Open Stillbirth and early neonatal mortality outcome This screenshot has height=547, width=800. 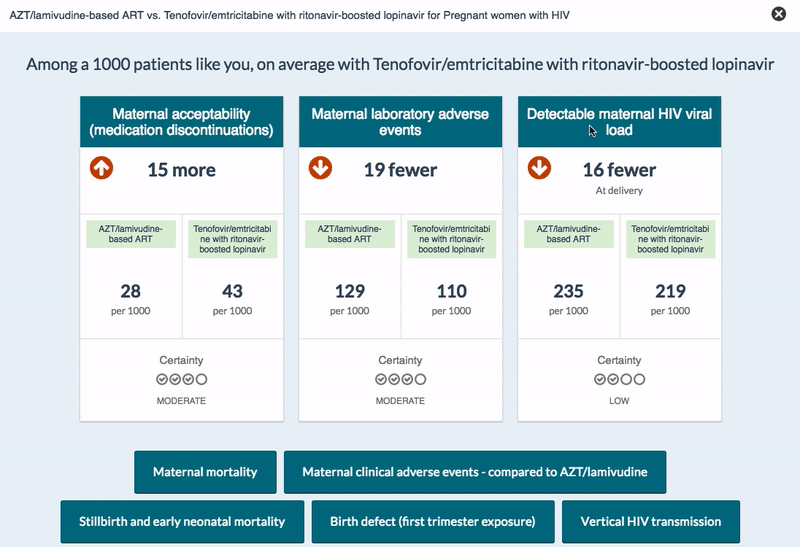(182, 521)
